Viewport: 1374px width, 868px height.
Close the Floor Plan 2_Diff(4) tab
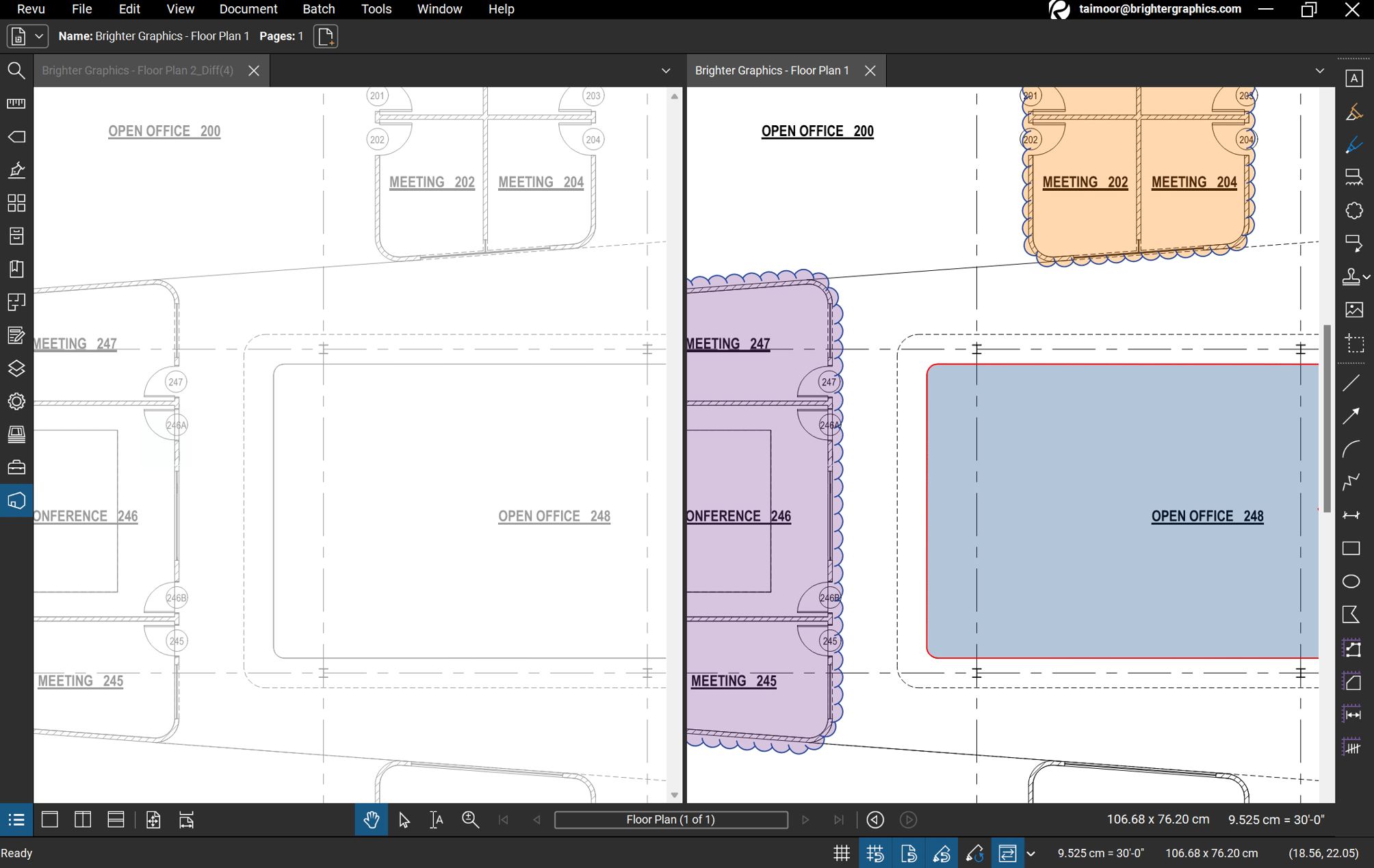click(x=253, y=70)
